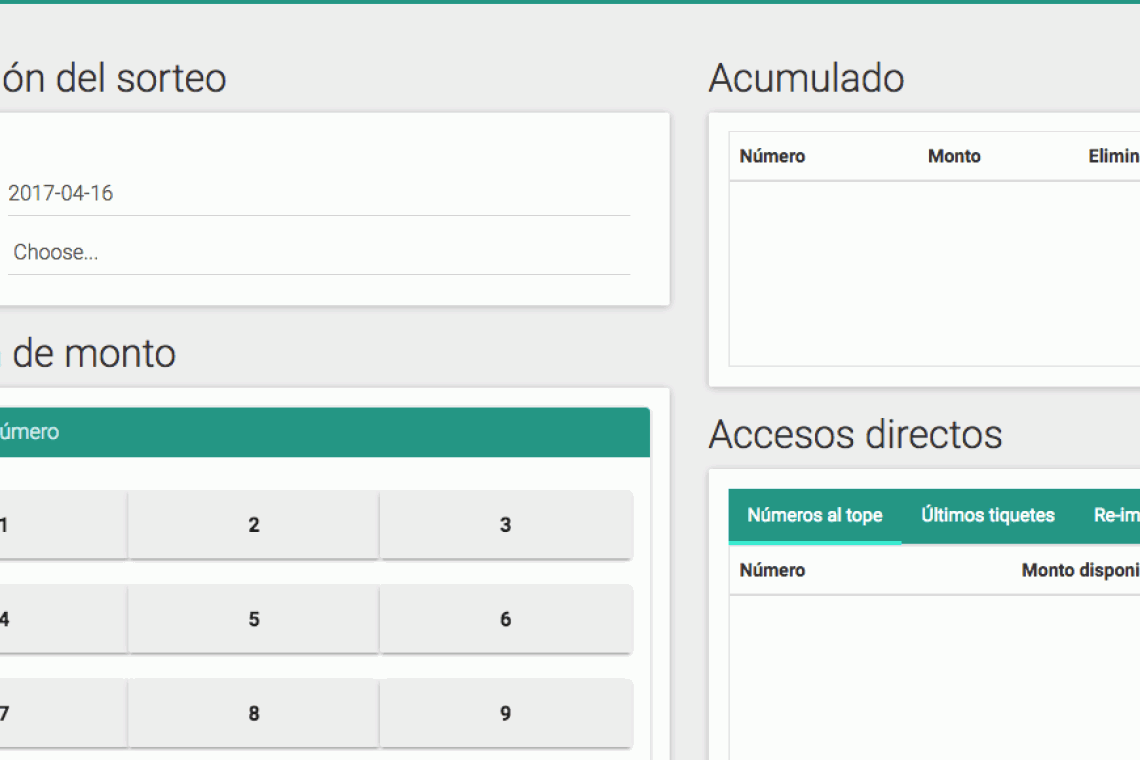Open the Re-im tab in Accesos directos
The height and width of the screenshot is (760, 1140).
[1115, 516]
